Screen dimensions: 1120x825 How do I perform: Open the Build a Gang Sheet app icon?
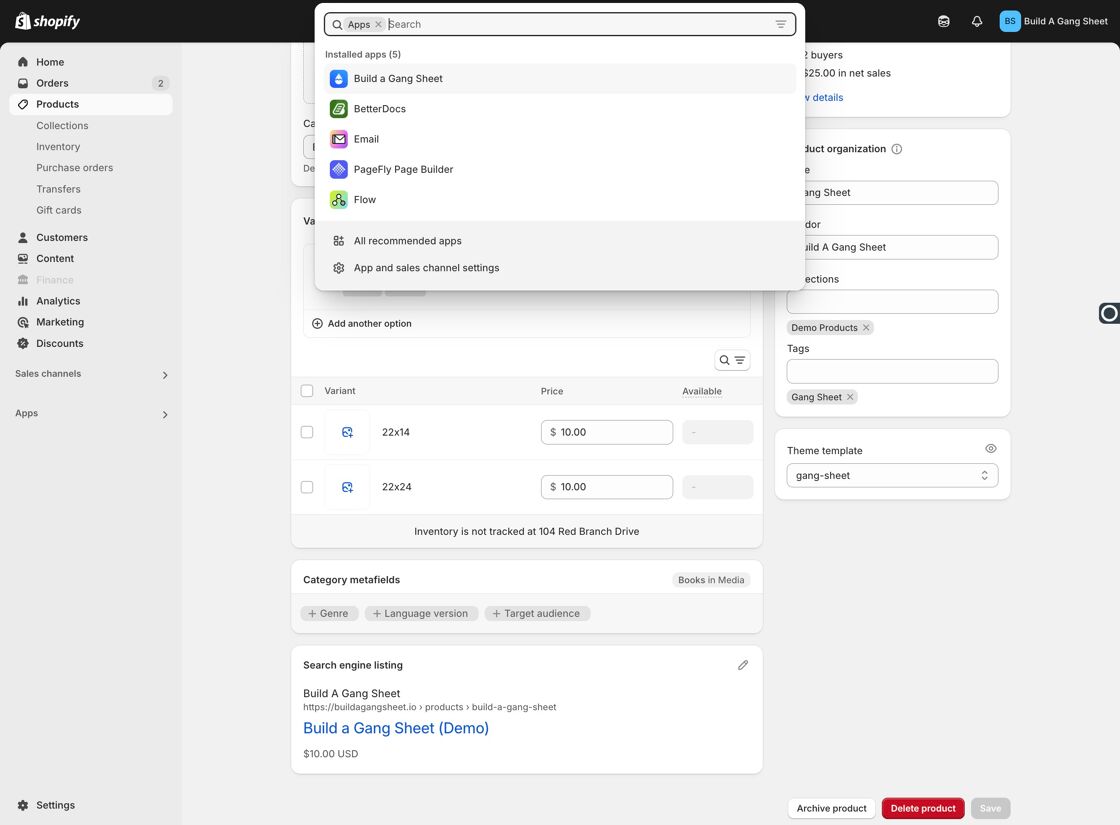(x=339, y=79)
